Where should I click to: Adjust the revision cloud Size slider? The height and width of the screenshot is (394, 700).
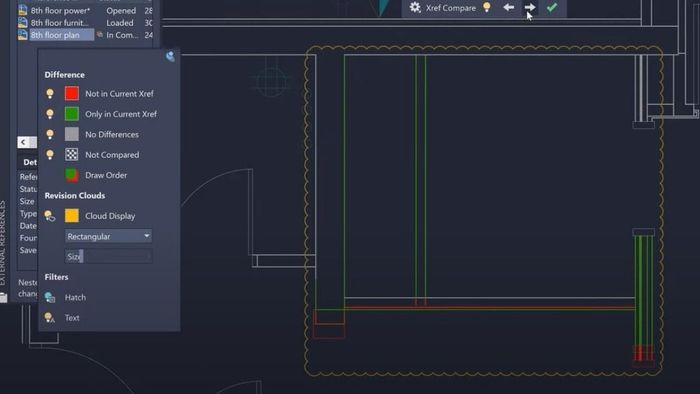click(x=108, y=256)
